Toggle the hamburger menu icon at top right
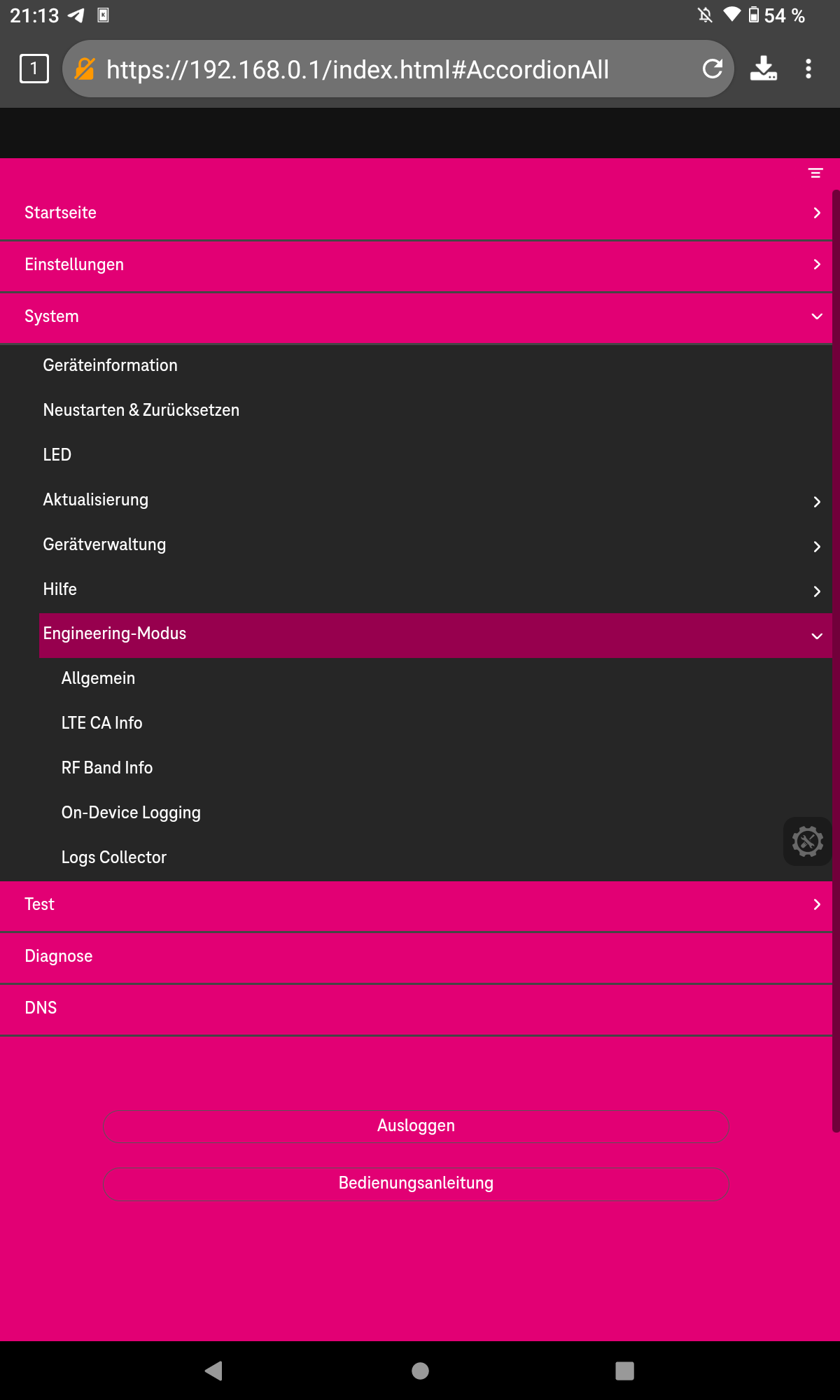This screenshot has width=840, height=1400. pyautogui.click(x=815, y=173)
